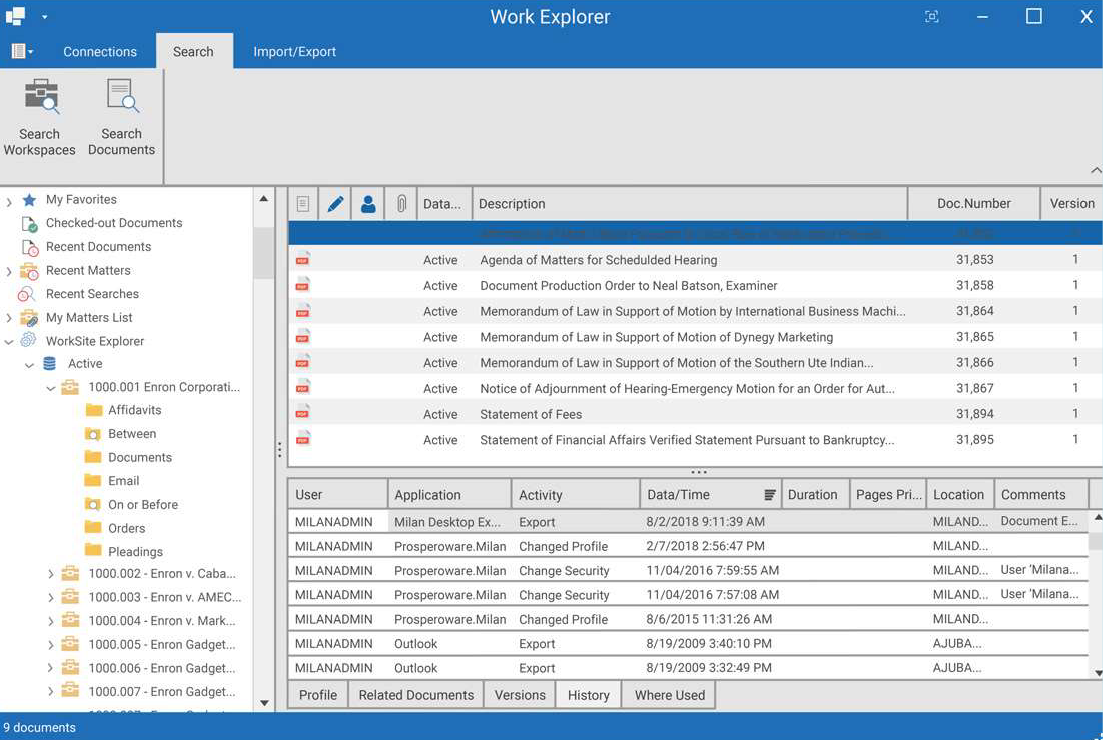Click the user column header icon
Screen dimensions: 1103x740
tap(368, 204)
